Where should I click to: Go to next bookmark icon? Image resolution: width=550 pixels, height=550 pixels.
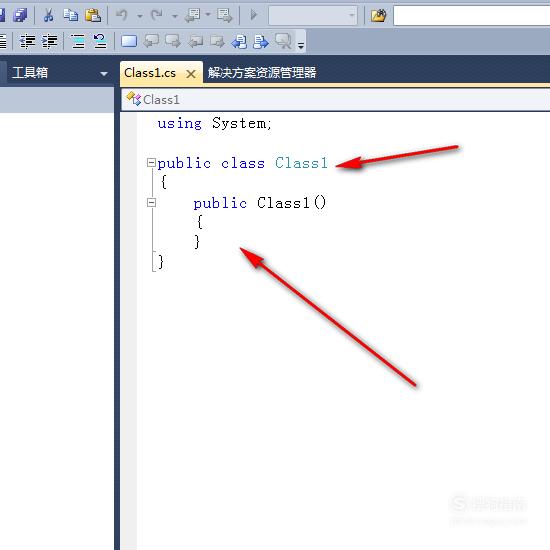173,41
